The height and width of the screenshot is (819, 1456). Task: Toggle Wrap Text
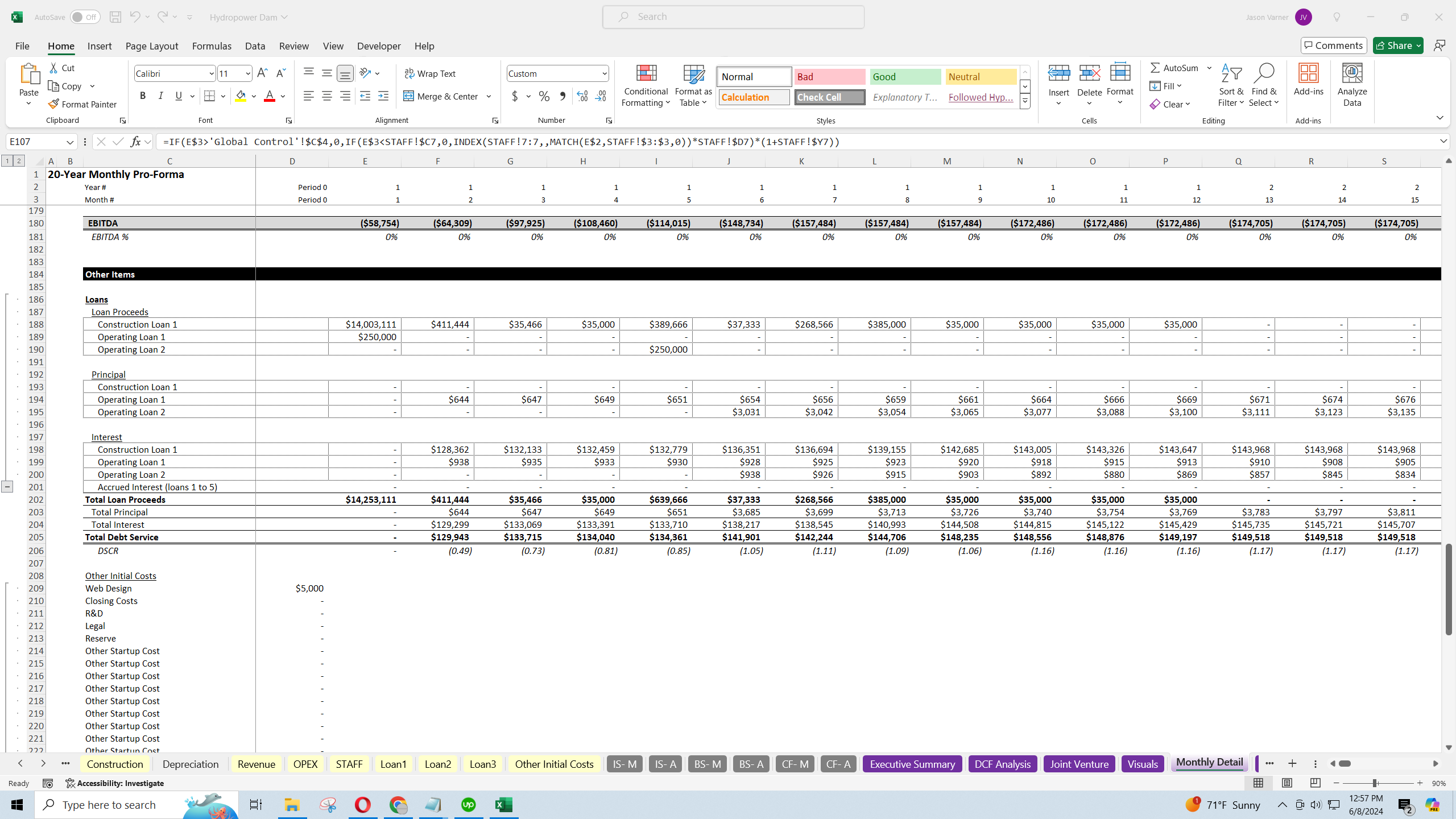click(x=430, y=73)
